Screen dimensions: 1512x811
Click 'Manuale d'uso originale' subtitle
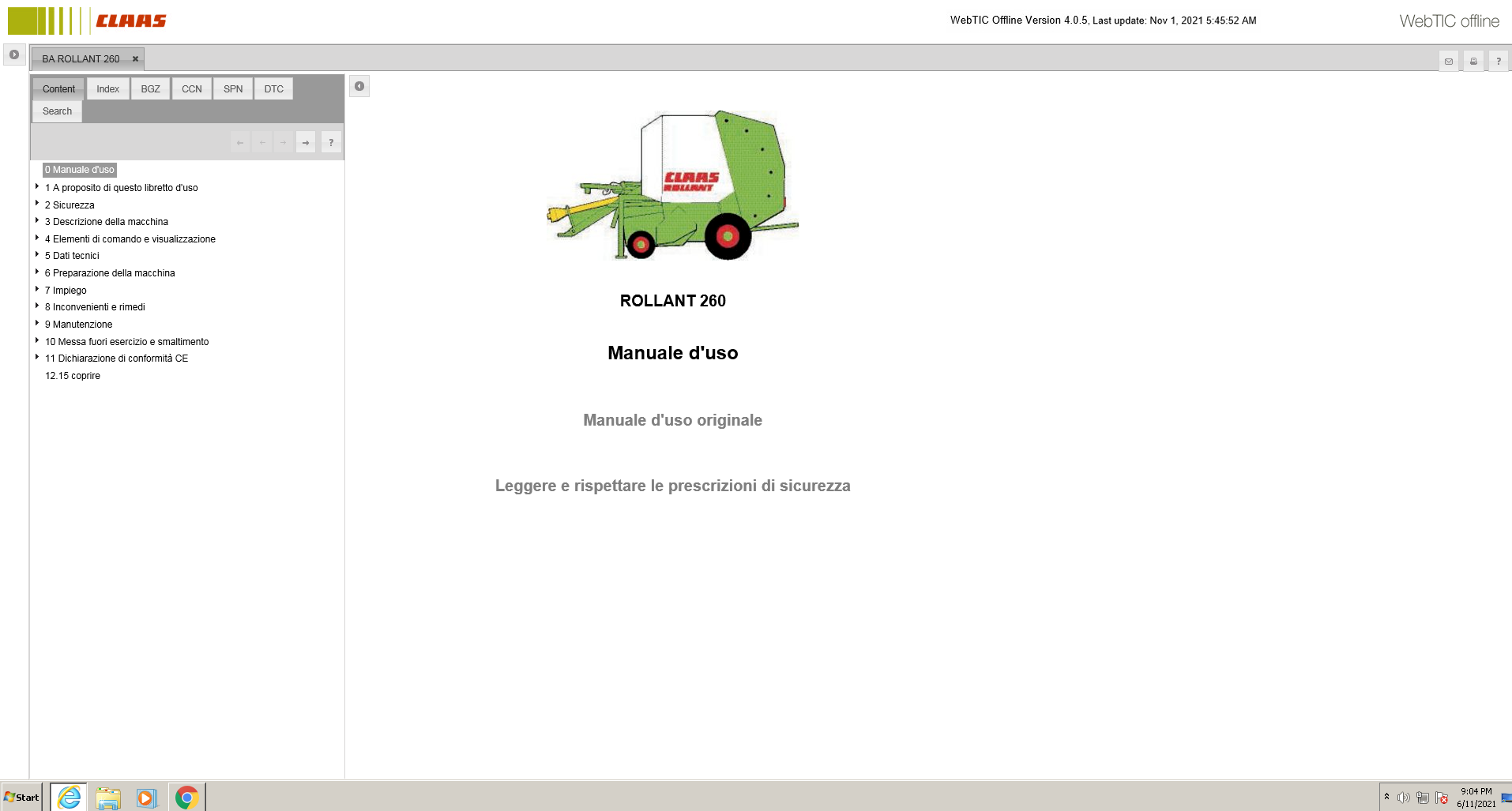coord(673,420)
